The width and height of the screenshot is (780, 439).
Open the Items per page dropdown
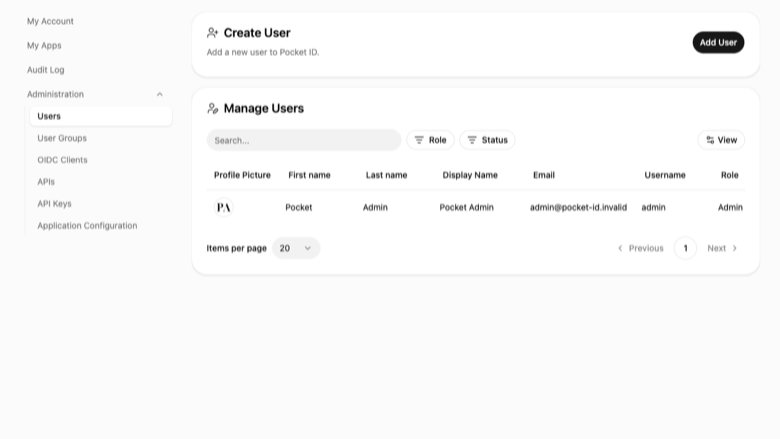click(x=296, y=248)
